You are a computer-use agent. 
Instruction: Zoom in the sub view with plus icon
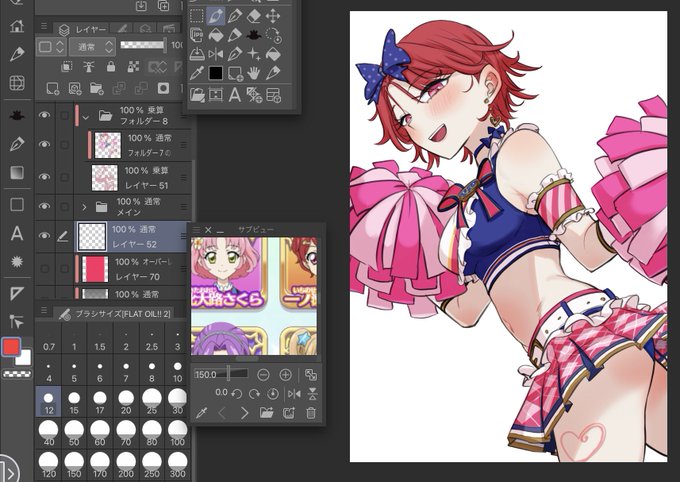click(285, 374)
